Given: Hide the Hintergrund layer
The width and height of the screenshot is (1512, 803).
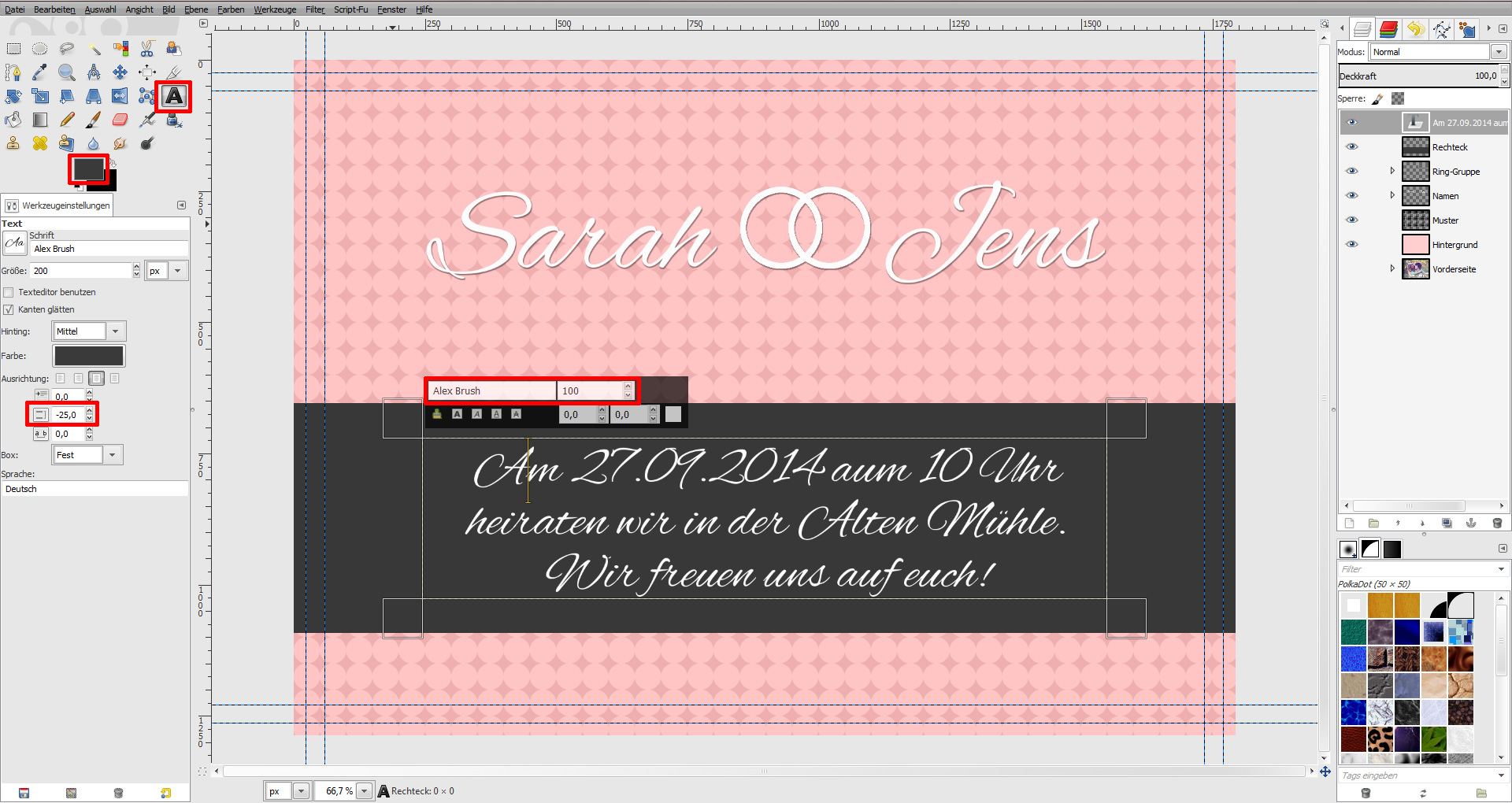Looking at the screenshot, I should click(1352, 244).
